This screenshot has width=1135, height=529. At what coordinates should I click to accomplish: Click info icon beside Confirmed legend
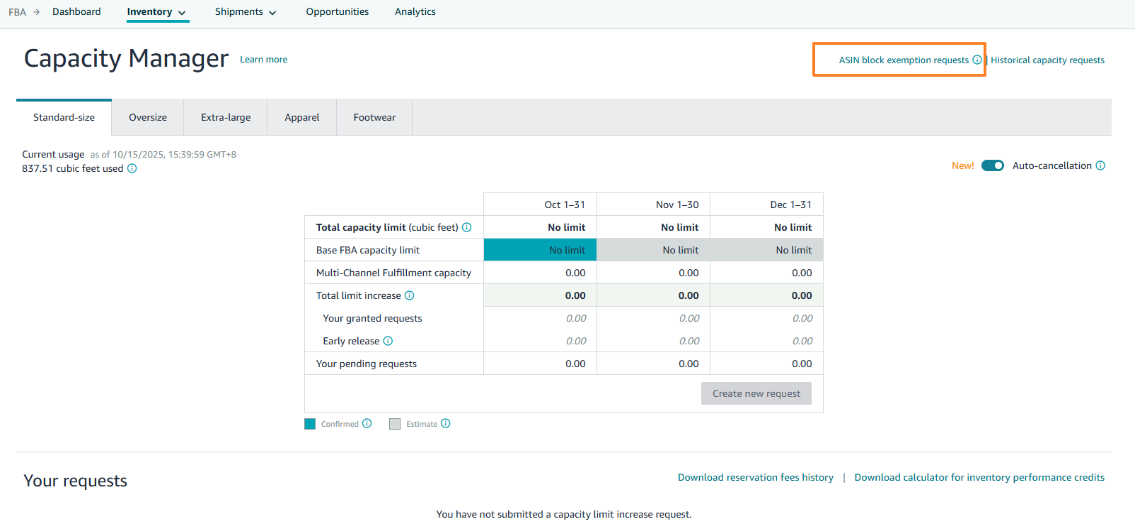pos(367,424)
